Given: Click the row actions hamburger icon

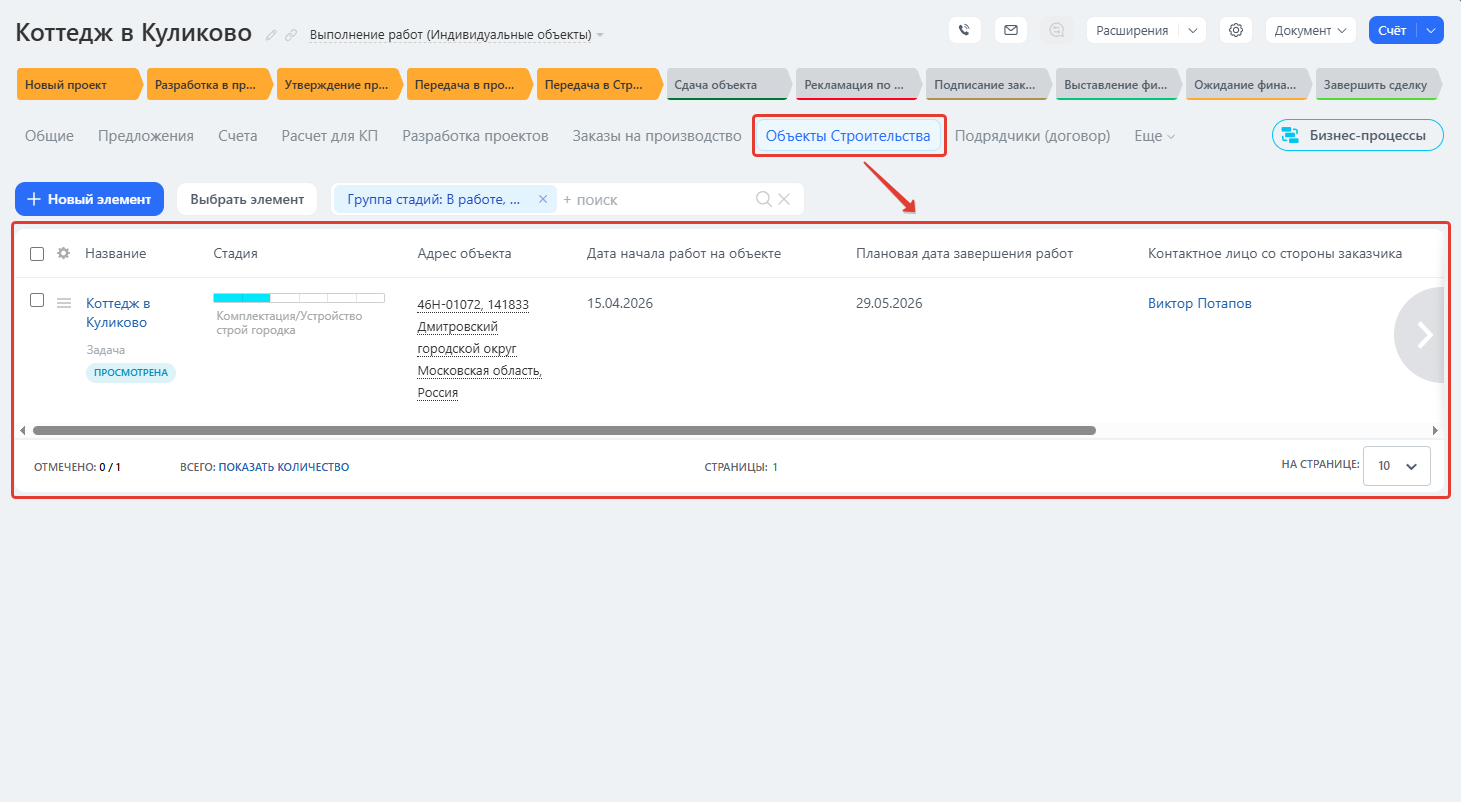Looking at the screenshot, I should (64, 303).
